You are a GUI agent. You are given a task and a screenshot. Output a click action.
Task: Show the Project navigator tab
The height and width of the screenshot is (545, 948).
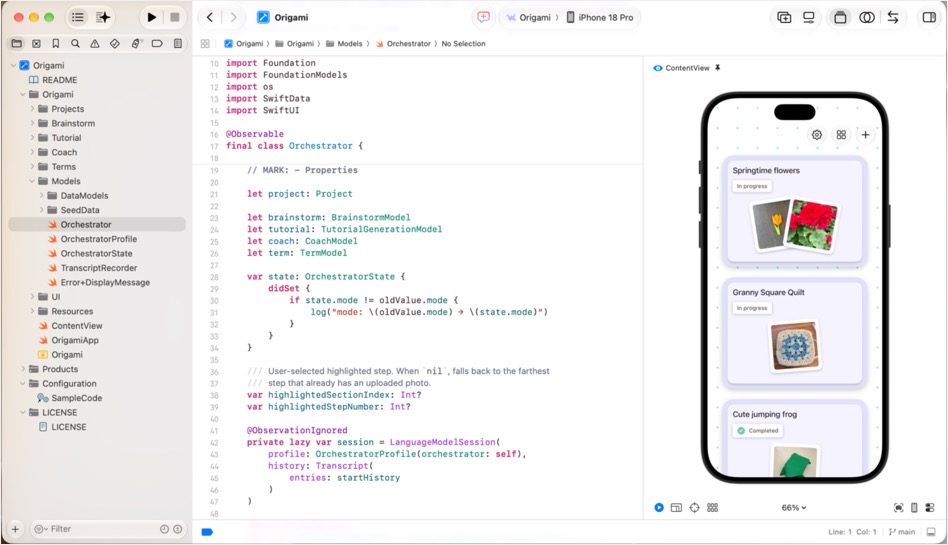(16, 44)
